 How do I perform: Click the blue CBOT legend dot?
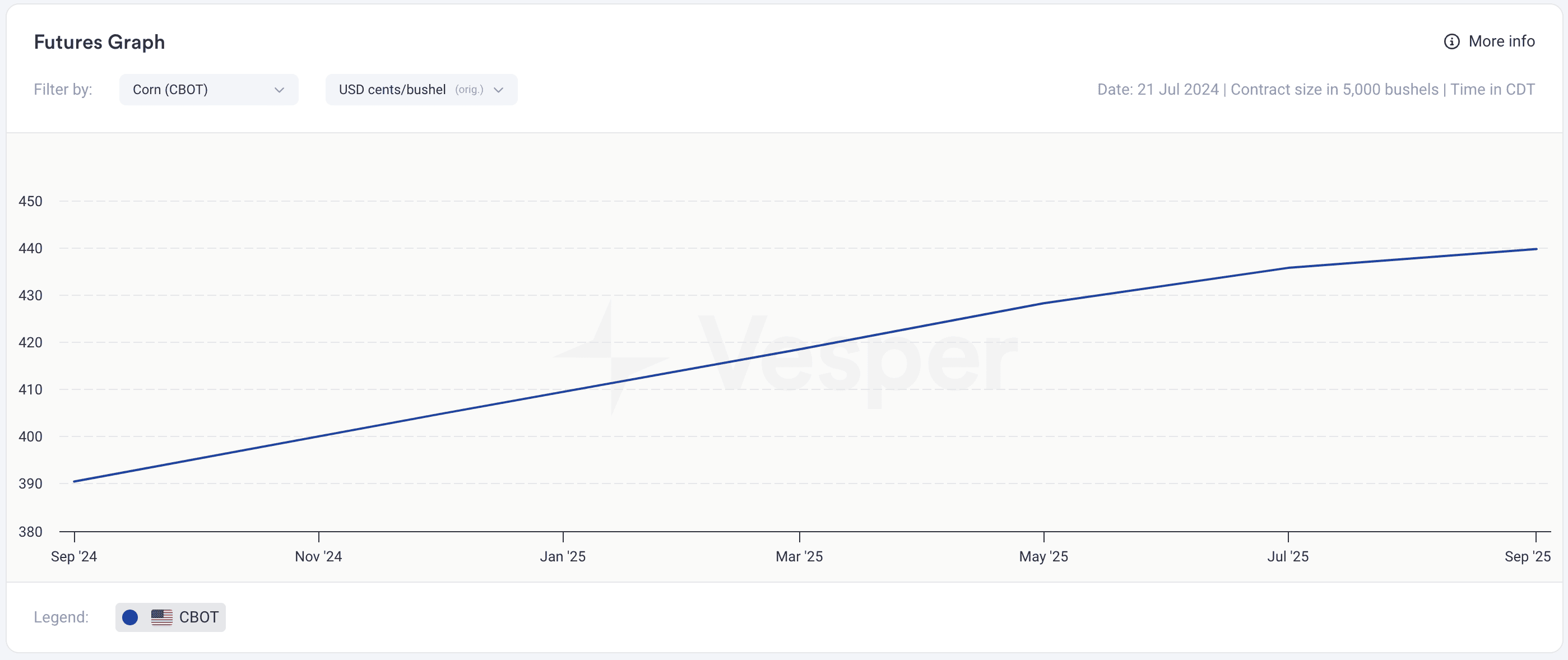[x=129, y=617]
